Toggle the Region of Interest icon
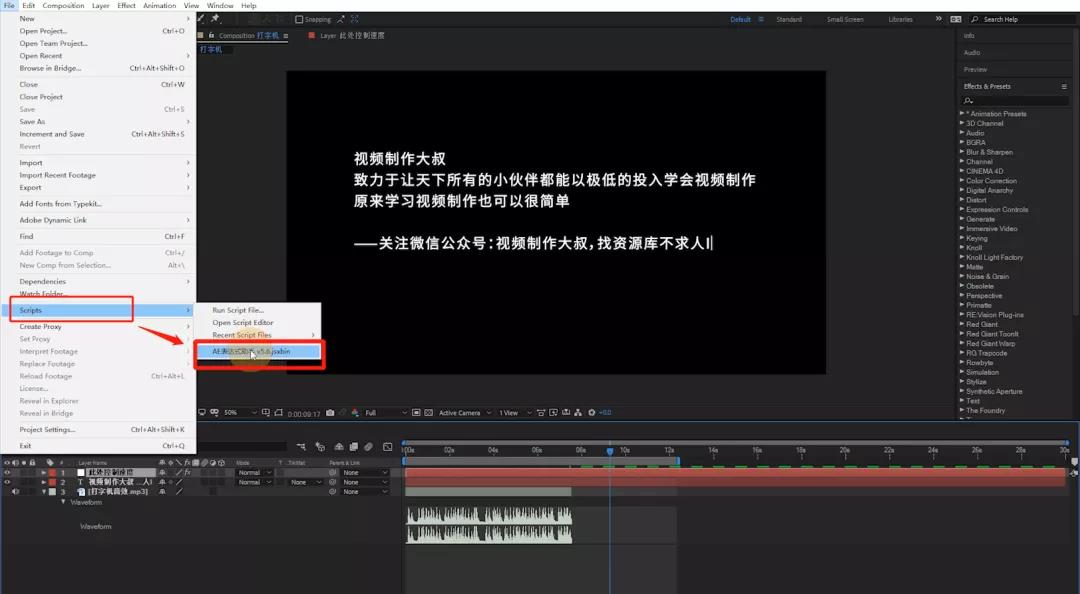This screenshot has width=1080, height=594. (416, 413)
